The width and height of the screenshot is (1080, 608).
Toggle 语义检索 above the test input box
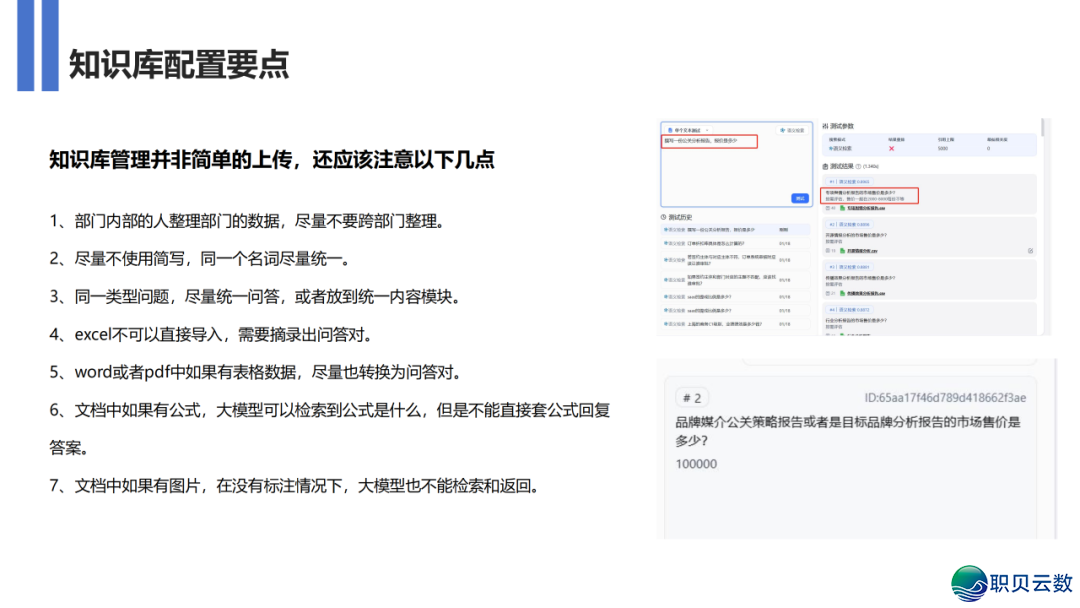coord(790,128)
